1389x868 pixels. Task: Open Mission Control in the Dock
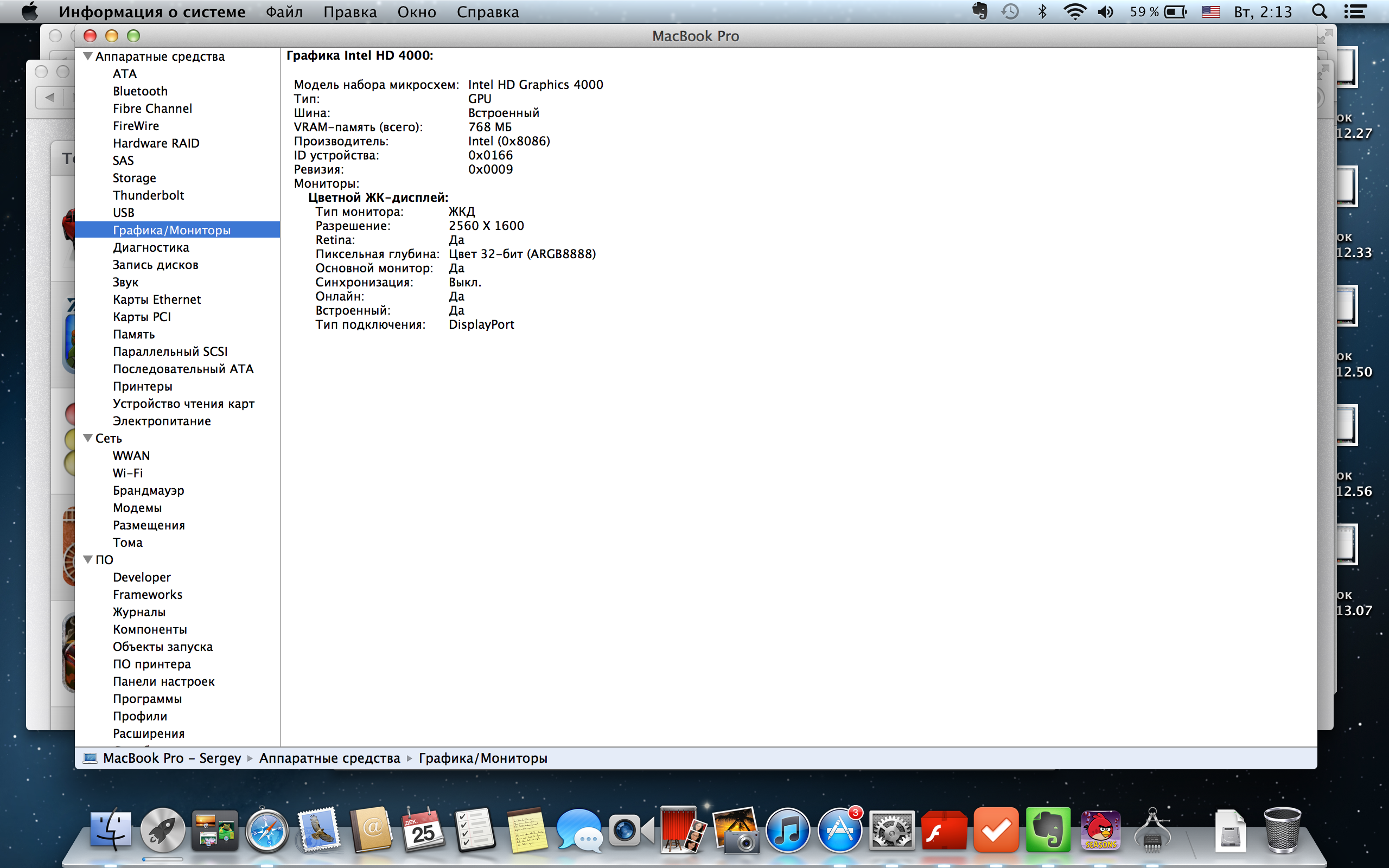(215, 830)
